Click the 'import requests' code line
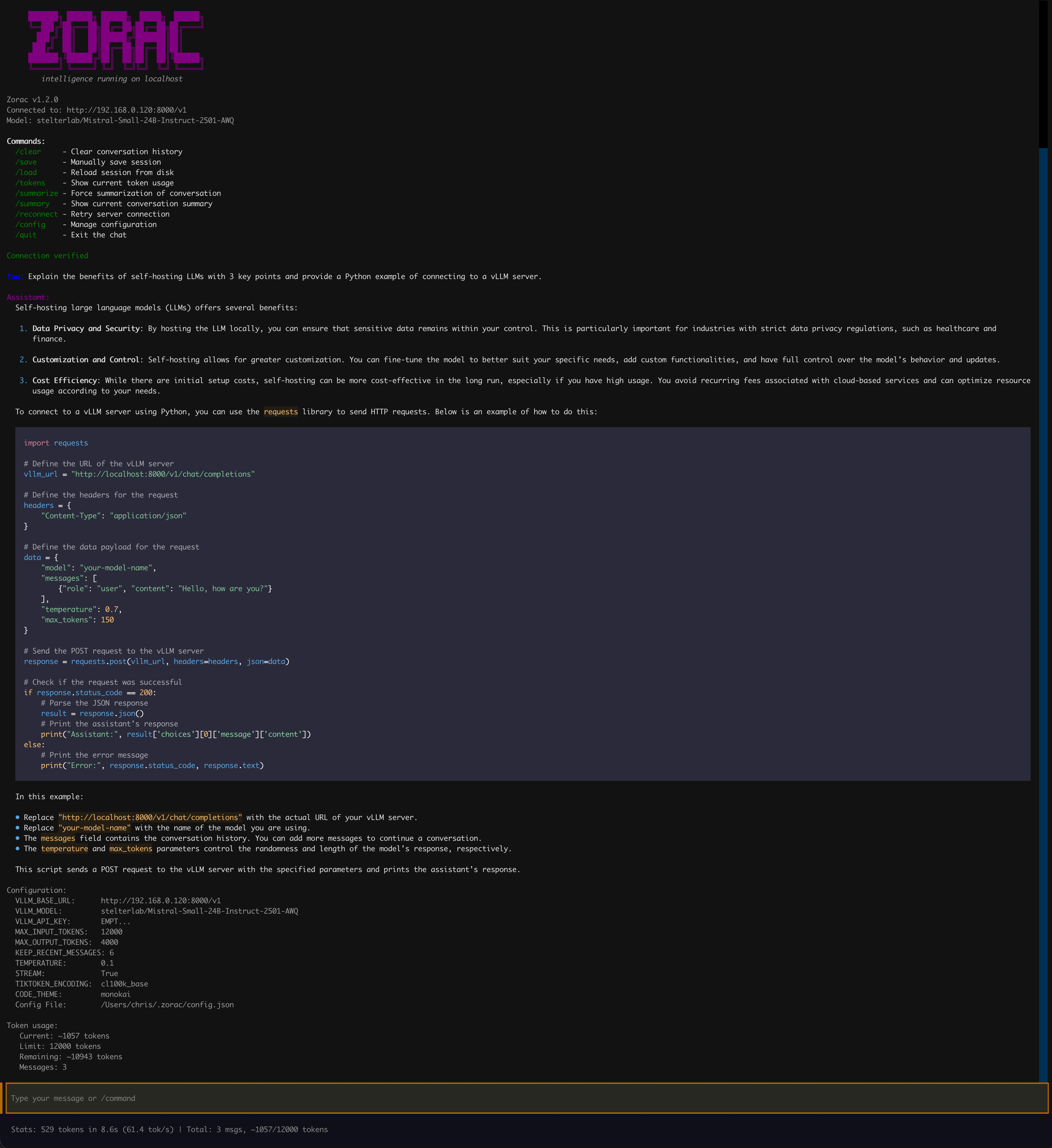 tap(56, 443)
